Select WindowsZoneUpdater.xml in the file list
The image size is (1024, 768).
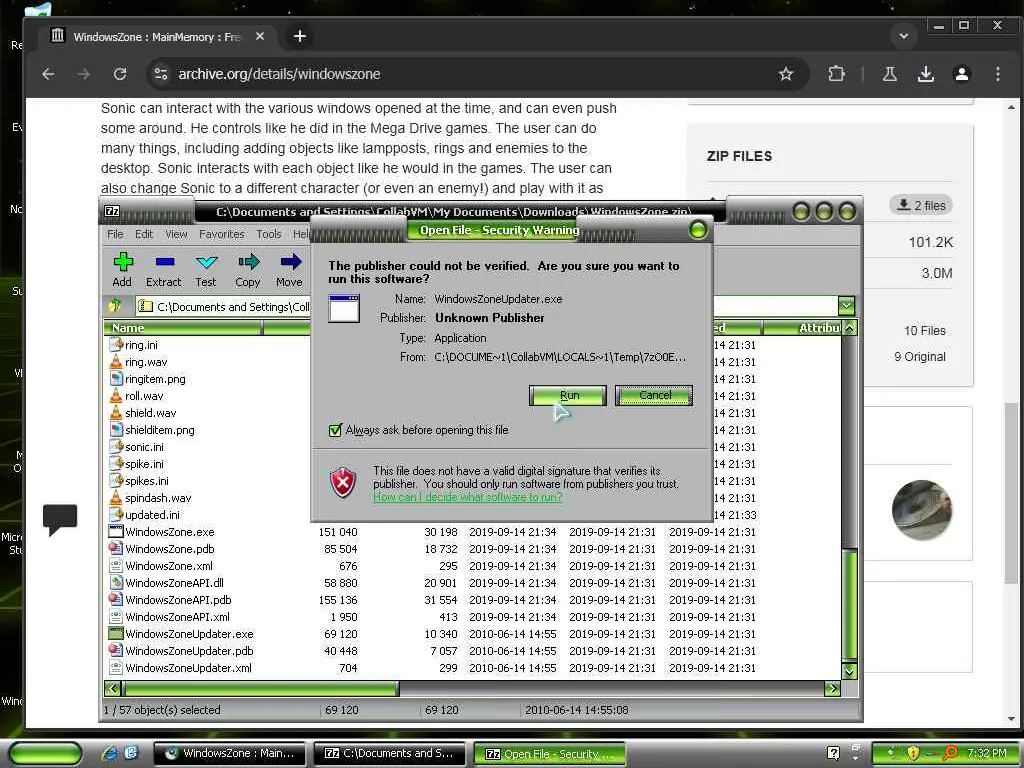tap(188, 667)
